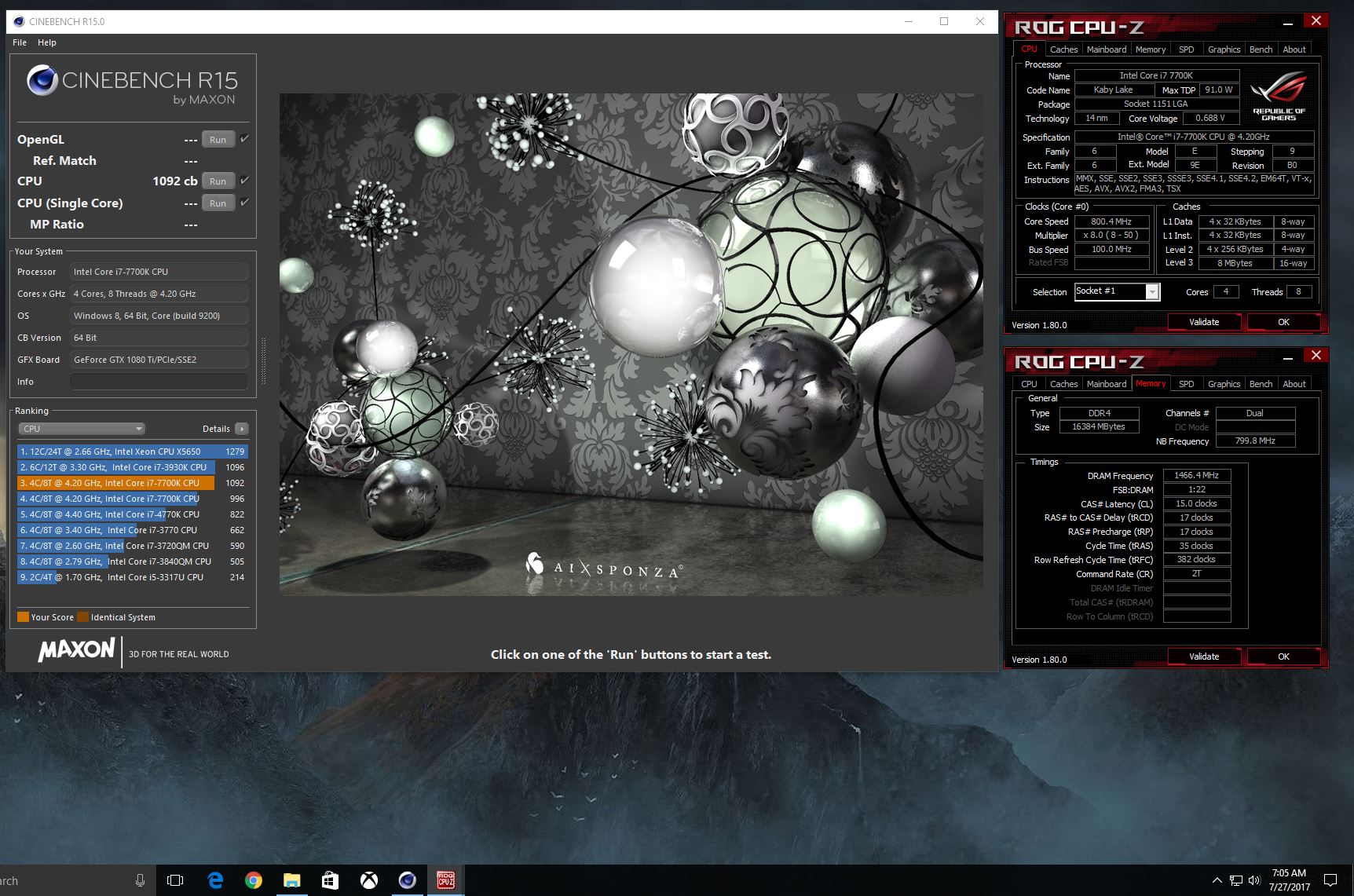This screenshot has width=1354, height=896.
Task: Toggle the OpenGL test checkbox
Action: coord(244,139)
